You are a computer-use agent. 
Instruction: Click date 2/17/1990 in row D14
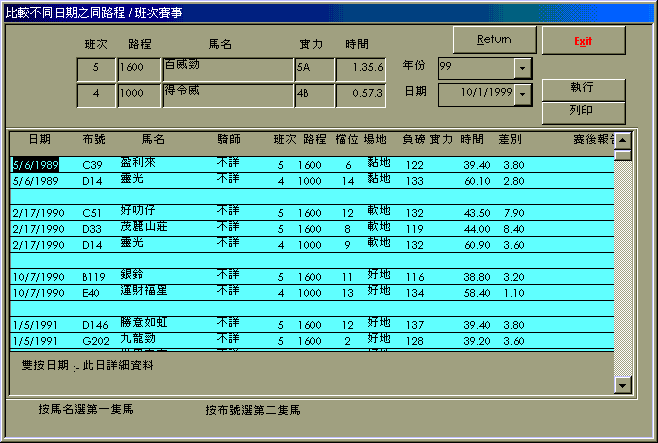pos(38,245)
